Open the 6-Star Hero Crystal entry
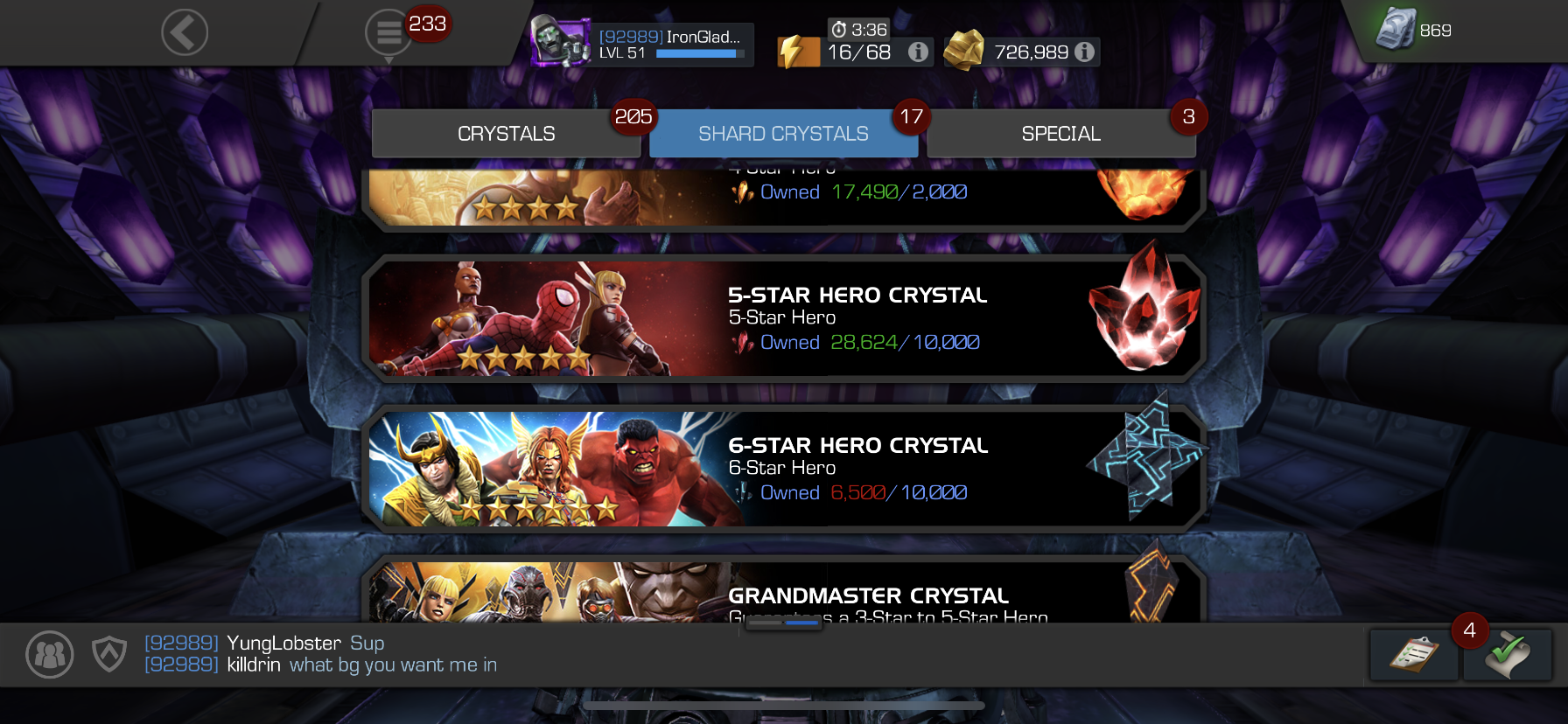 pos(784,469)
